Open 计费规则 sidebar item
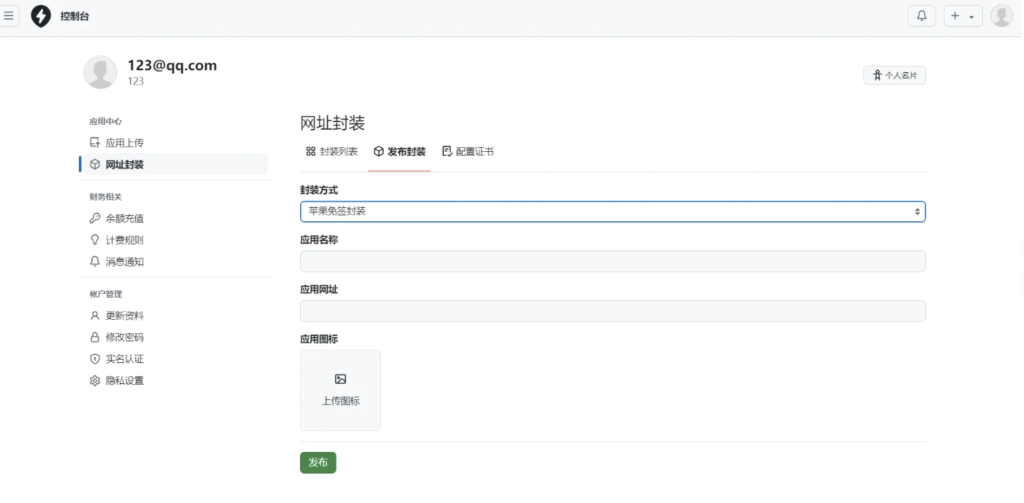 124,240
